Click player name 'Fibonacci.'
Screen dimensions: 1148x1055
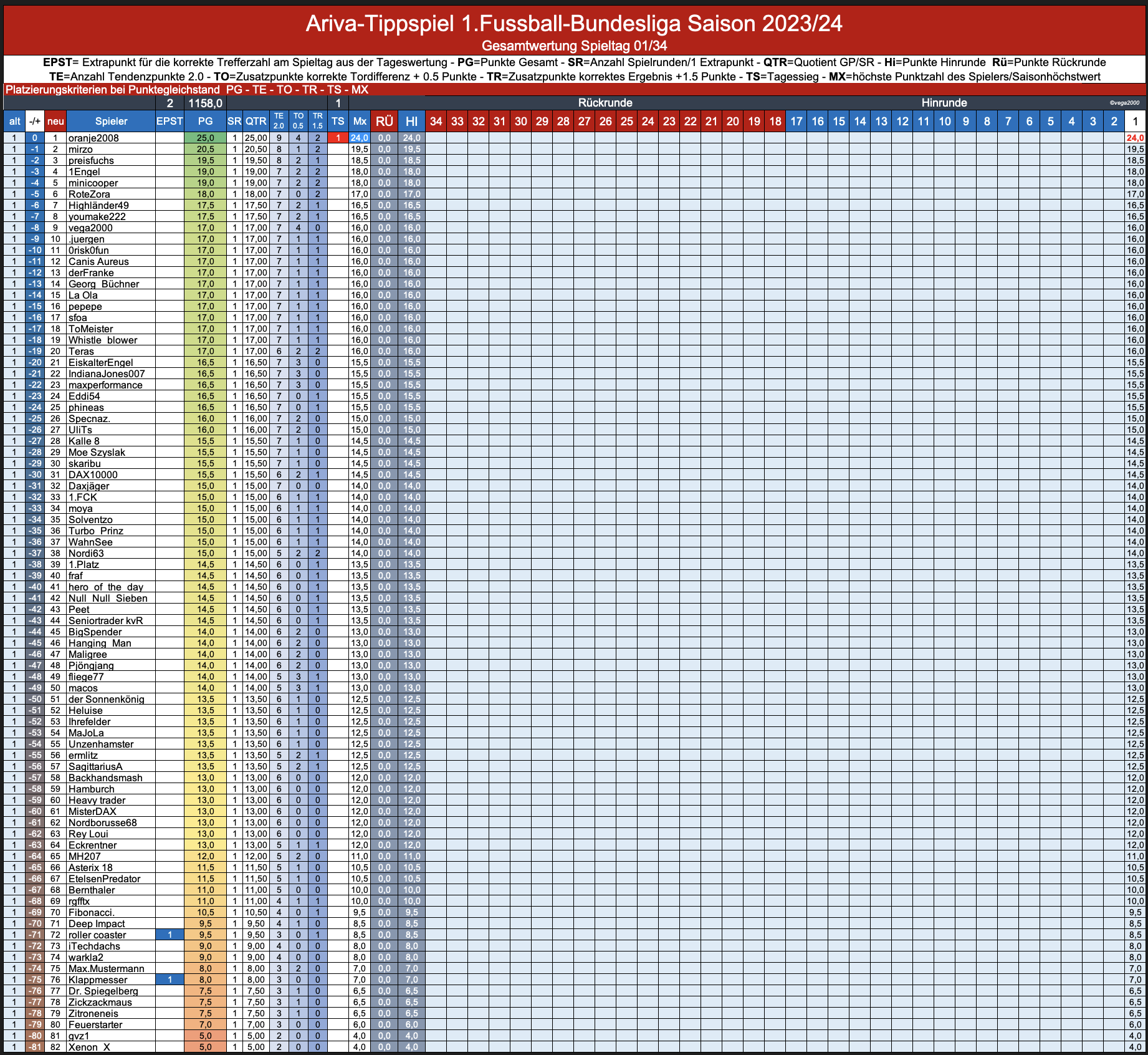[91, 912]
